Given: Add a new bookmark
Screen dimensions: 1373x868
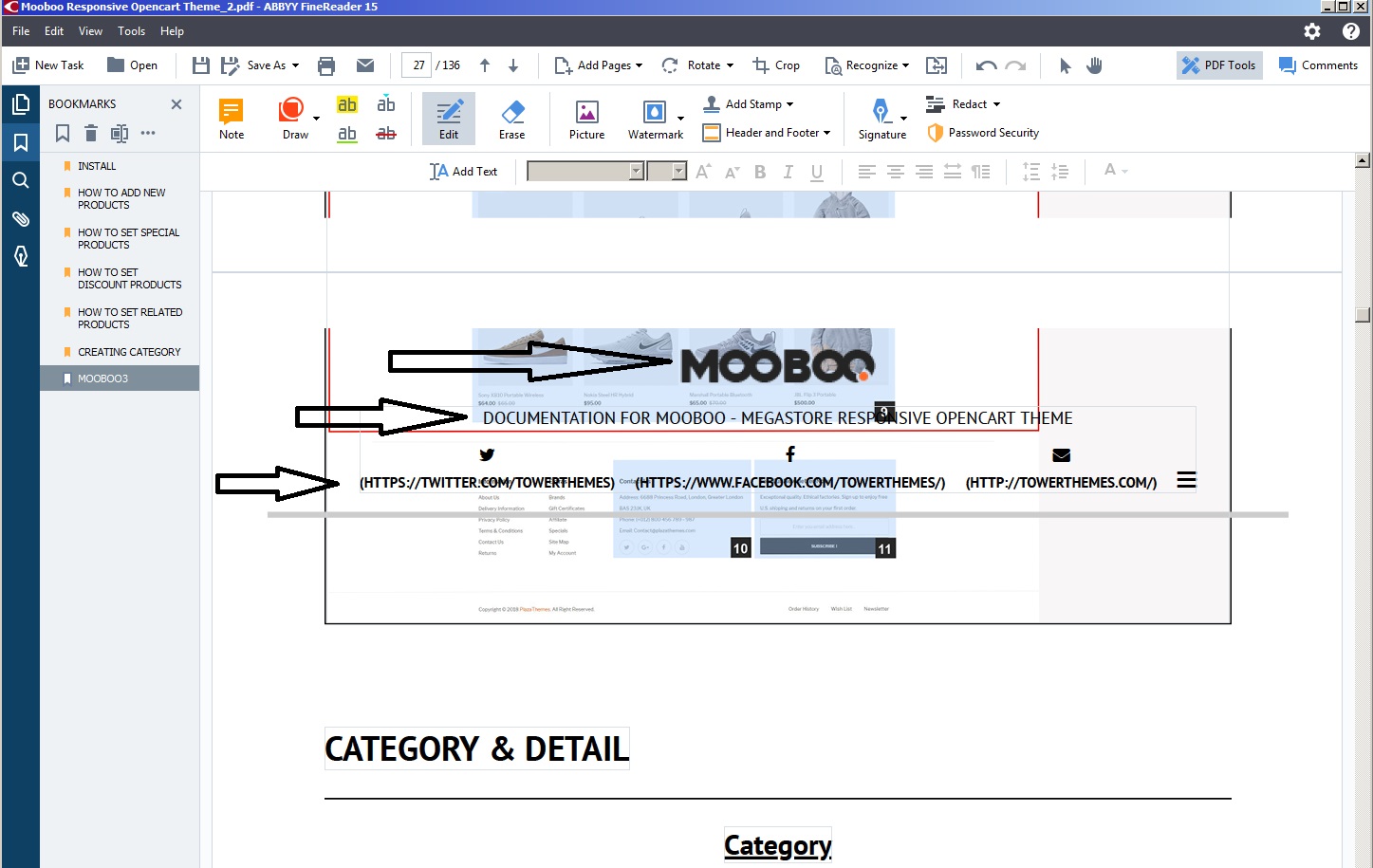Looking at the screenshot, I should 63,133.
